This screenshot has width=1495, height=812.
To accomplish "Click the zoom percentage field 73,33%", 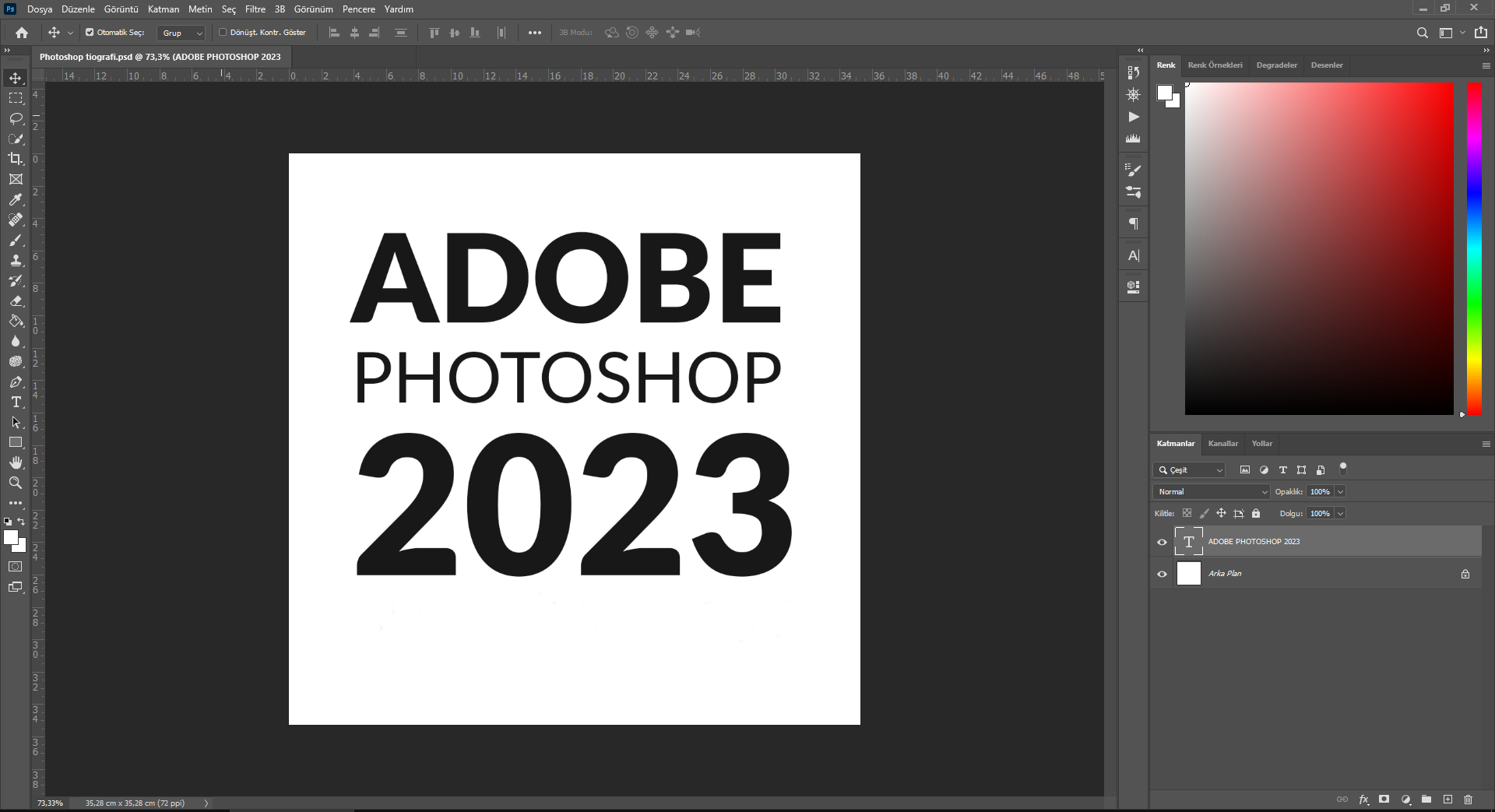I will [x=50, y=803].
